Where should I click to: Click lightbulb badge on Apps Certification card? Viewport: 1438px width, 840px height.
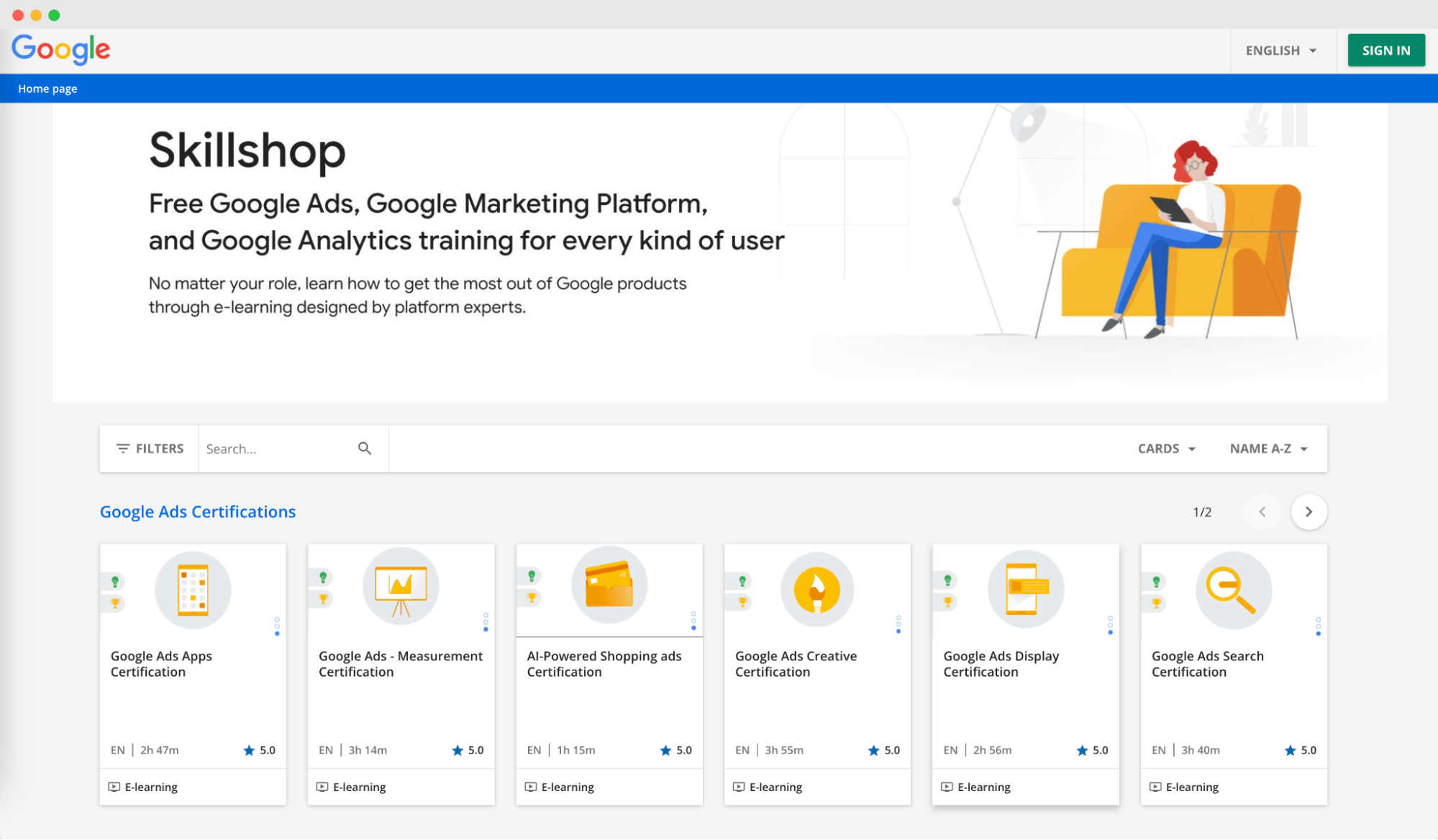tap(115, 581)
